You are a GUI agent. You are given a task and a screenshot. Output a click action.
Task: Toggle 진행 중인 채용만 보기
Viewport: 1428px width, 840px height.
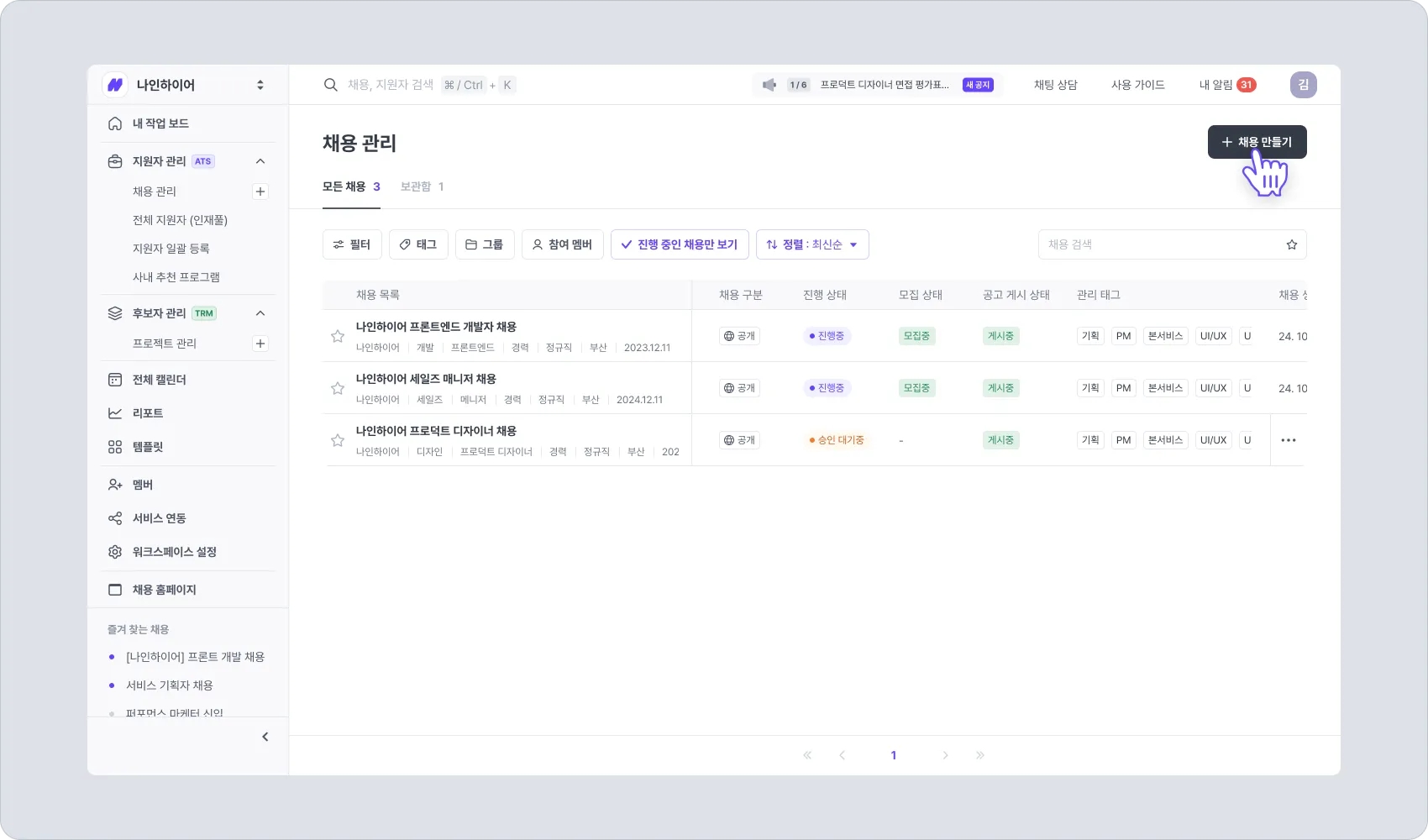(x=680, y=244)
